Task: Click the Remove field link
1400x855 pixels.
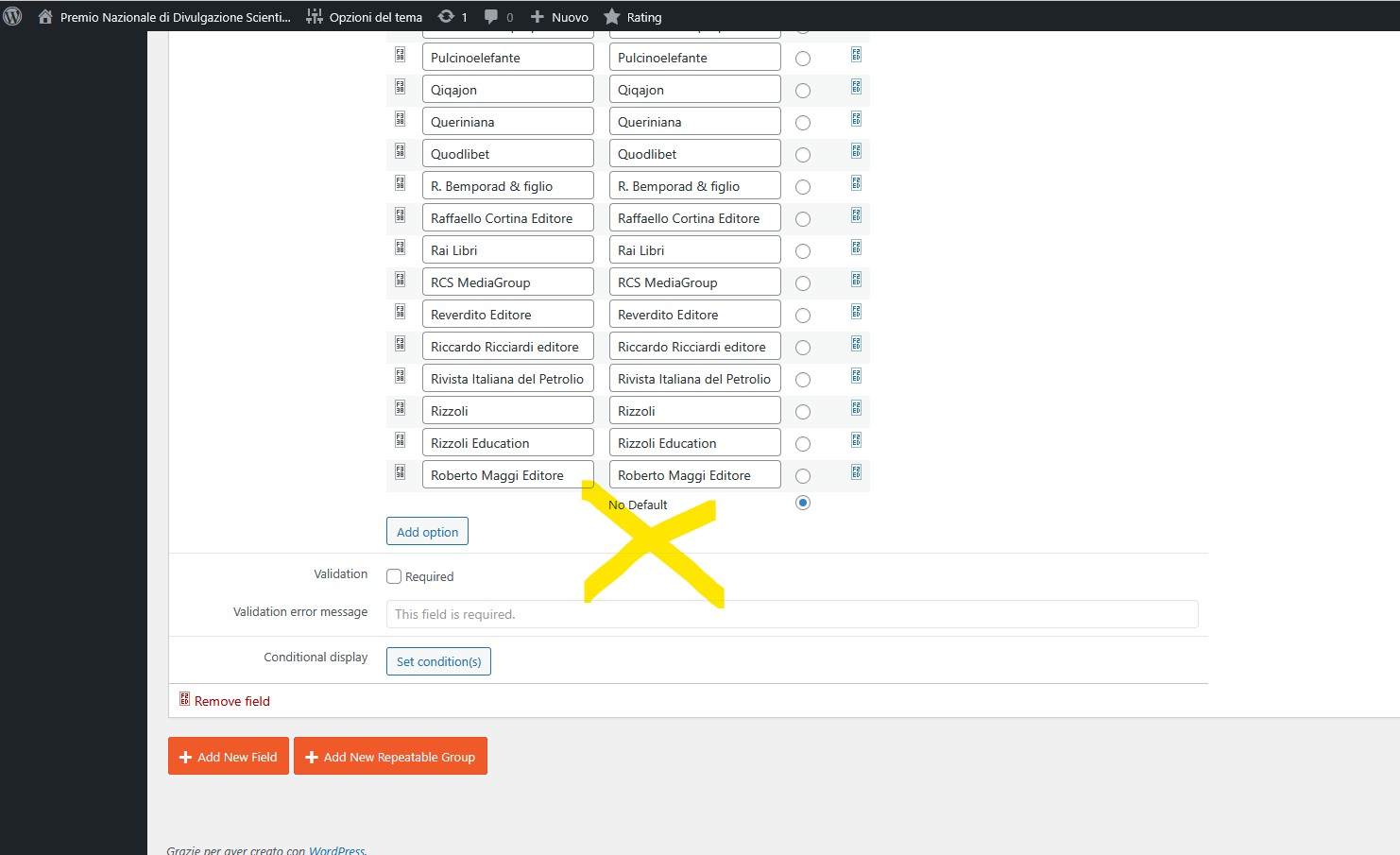Action: pyautogui.click(x=225, y=701)
